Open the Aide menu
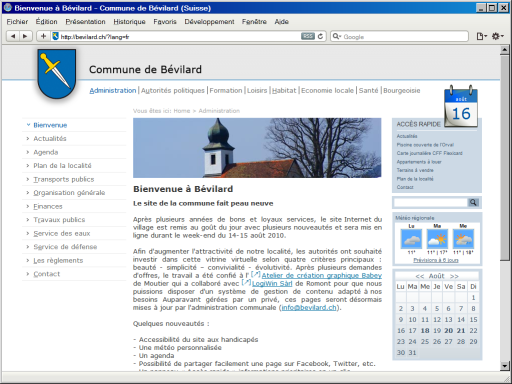512x384 pixels. (x=282, y=22)
